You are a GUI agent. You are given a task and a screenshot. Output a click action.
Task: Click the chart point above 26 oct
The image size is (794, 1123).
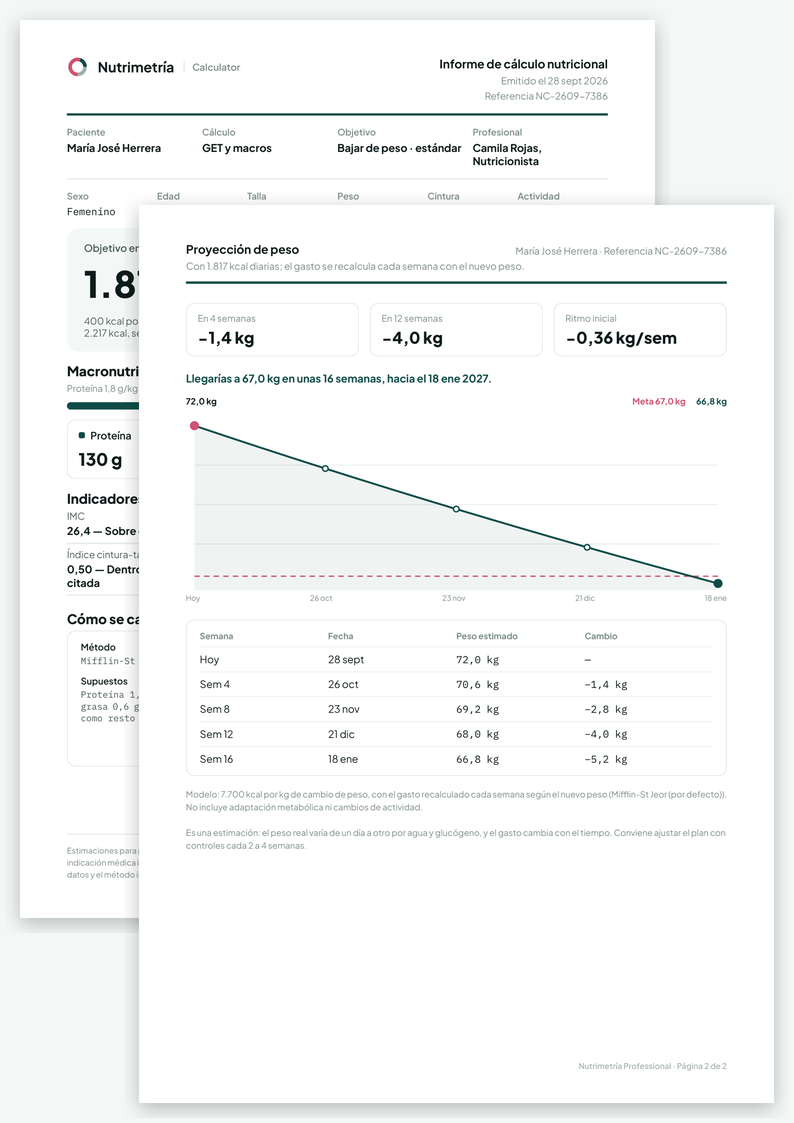click(325, 469)
